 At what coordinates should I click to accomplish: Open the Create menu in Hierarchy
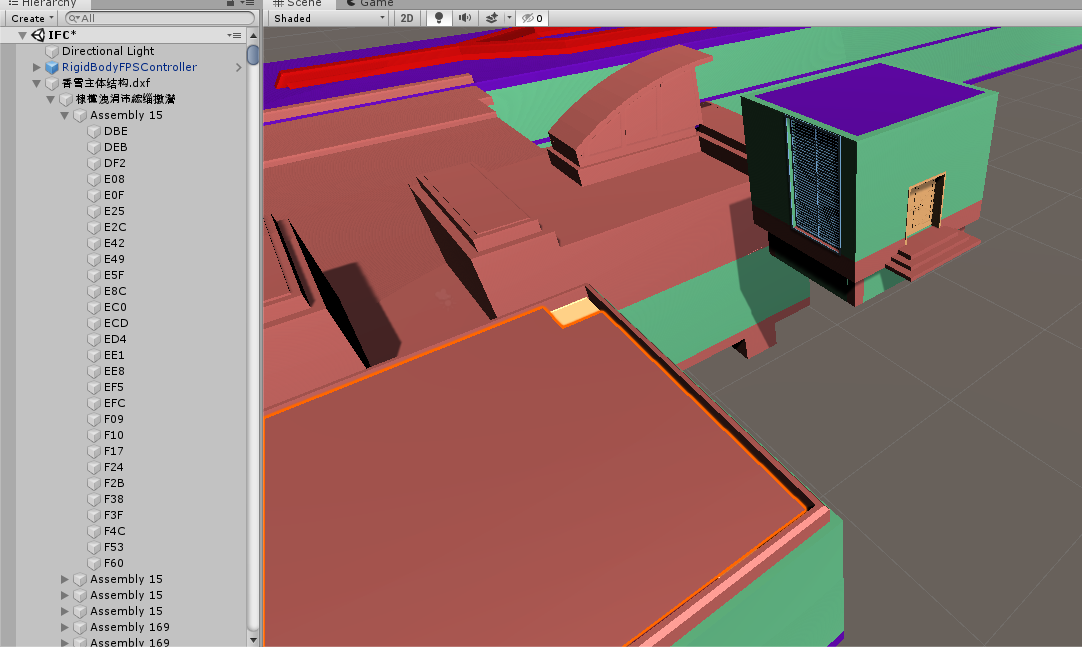point(30,18)
